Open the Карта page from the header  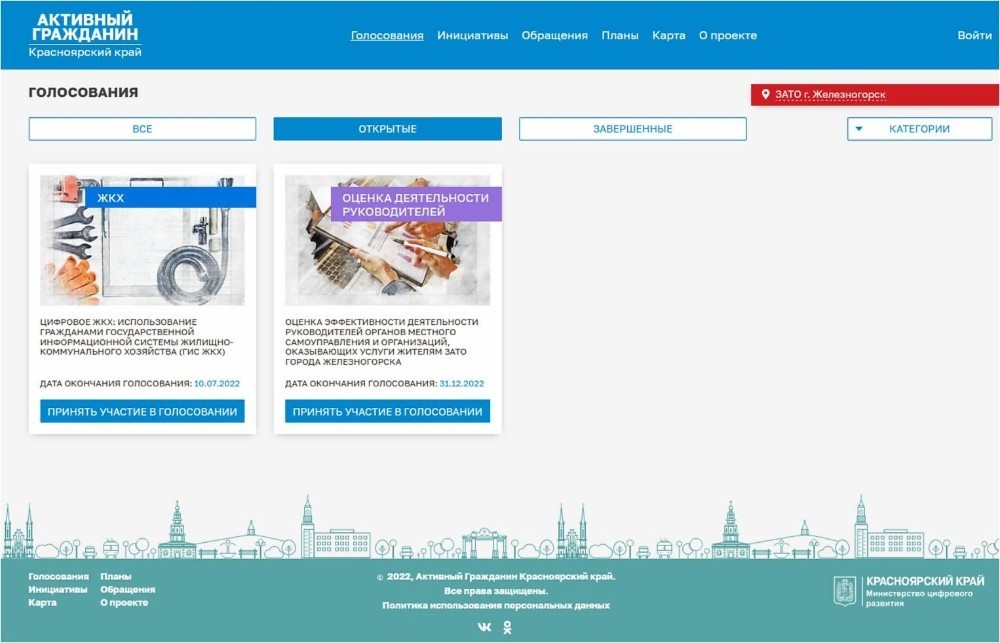668,35
